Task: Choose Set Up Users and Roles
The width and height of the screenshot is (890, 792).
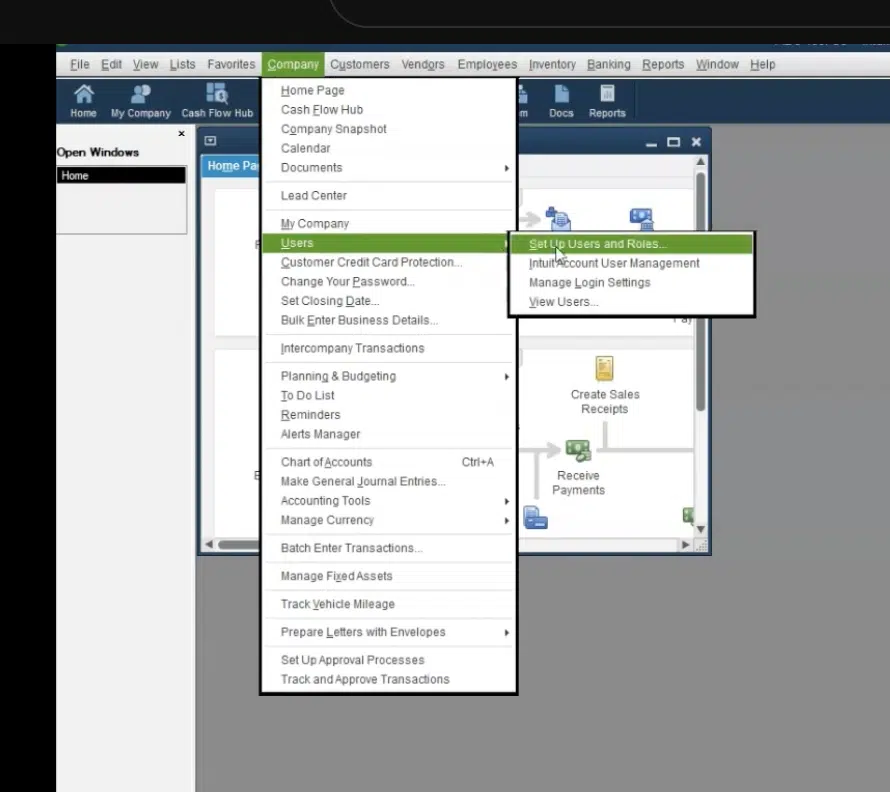Action: [597, 243]
